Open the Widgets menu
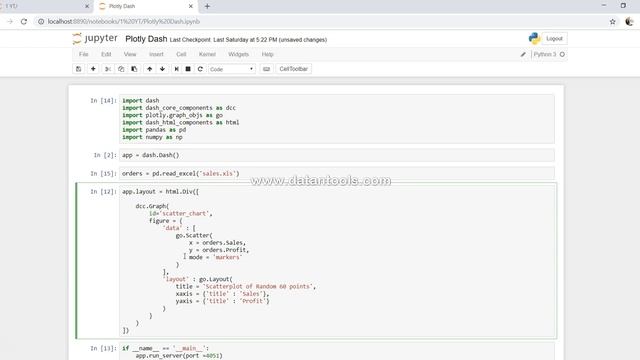The width and height of the screenshot is (640, 360). (238, 54)
